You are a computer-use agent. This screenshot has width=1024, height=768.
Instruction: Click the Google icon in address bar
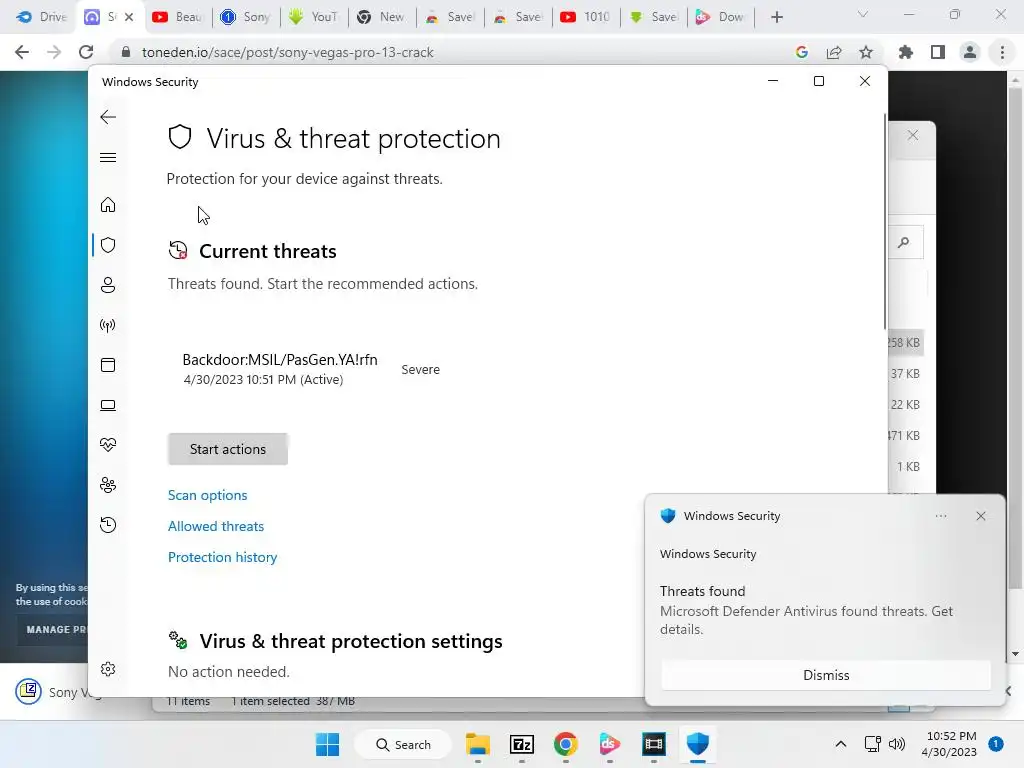click(802, 52)
